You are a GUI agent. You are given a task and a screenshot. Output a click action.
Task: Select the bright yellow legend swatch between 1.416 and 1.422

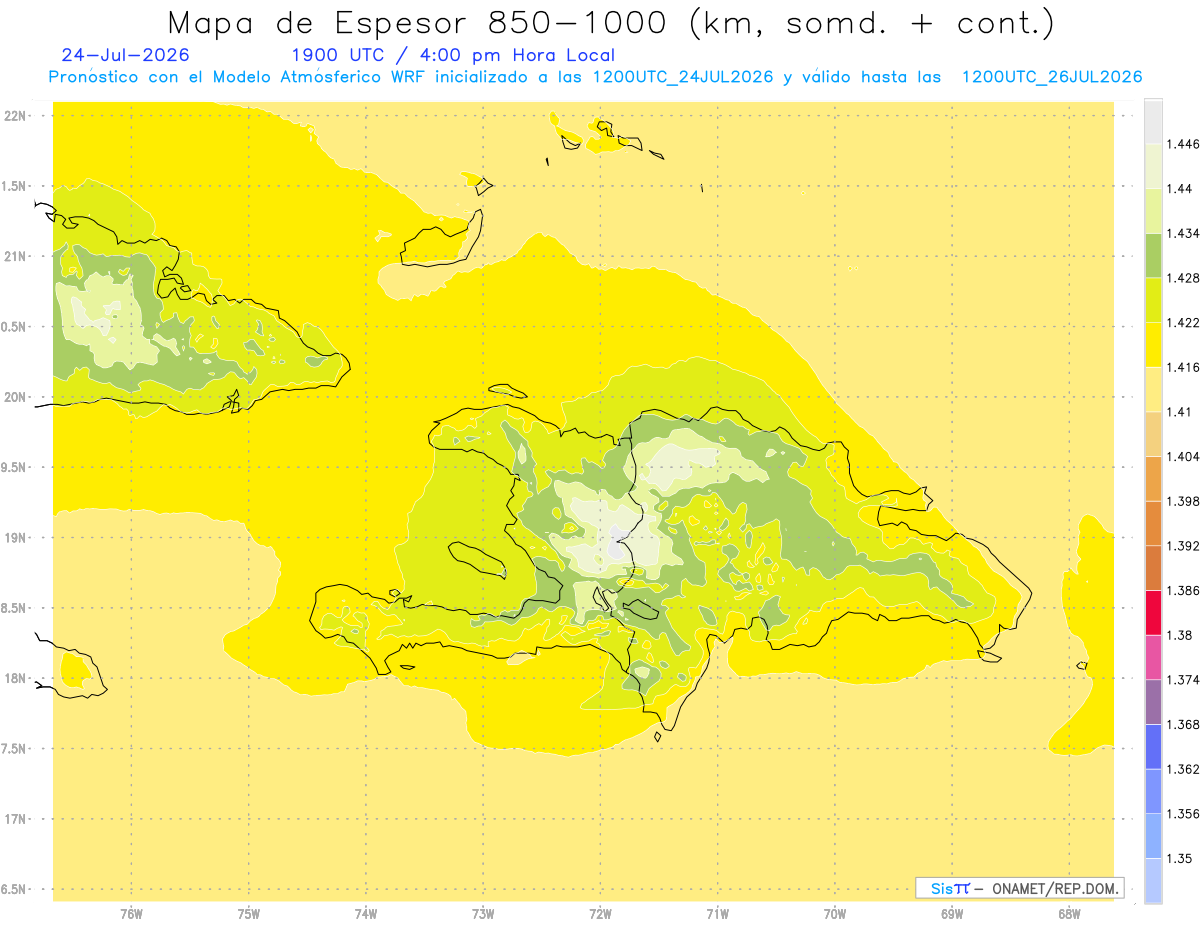point(1153,345)
